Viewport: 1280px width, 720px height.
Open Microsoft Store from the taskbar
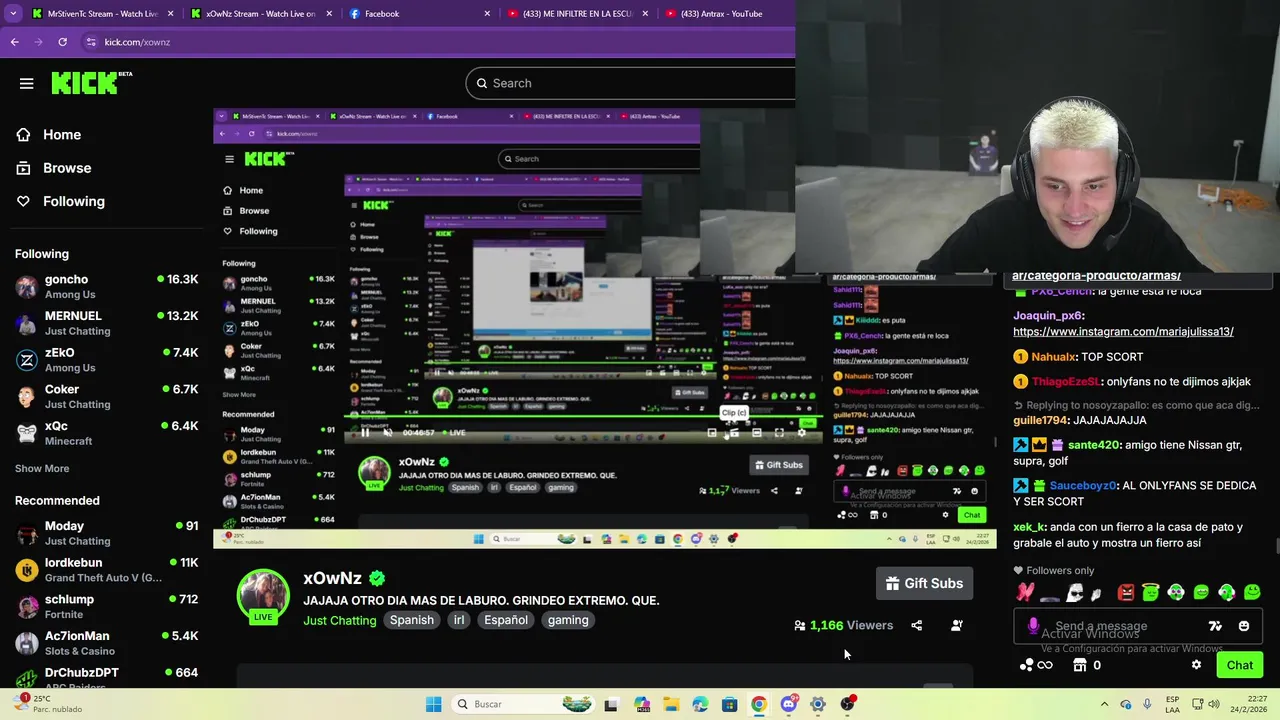[x=730, y=704]
